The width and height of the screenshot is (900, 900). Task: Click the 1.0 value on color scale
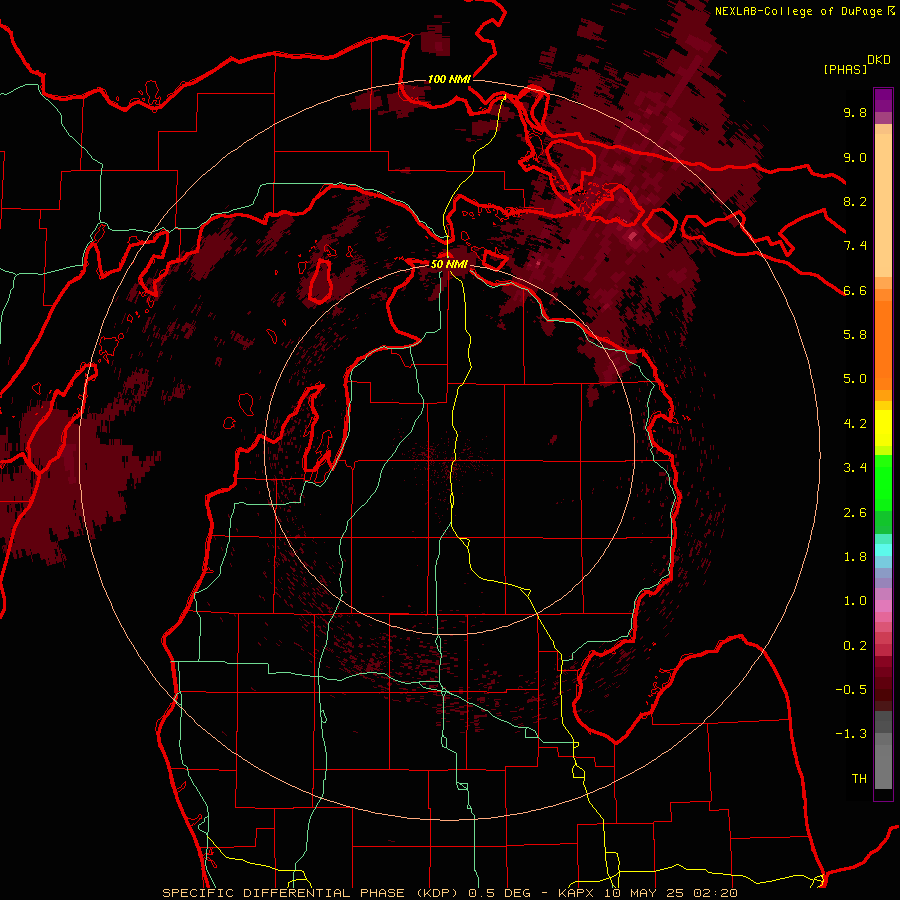point(855,601)
